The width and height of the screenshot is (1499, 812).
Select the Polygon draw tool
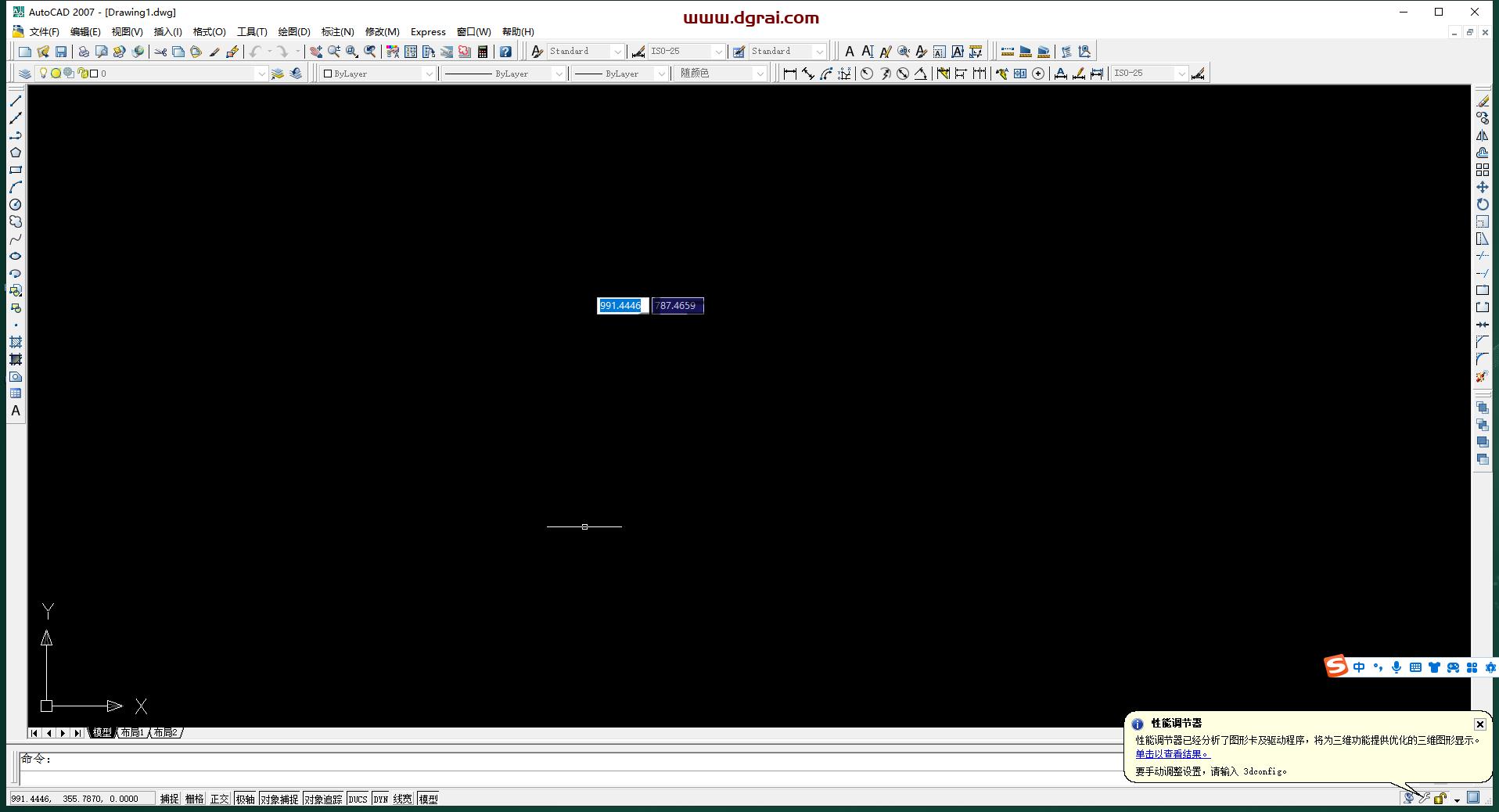click(15, 153)
